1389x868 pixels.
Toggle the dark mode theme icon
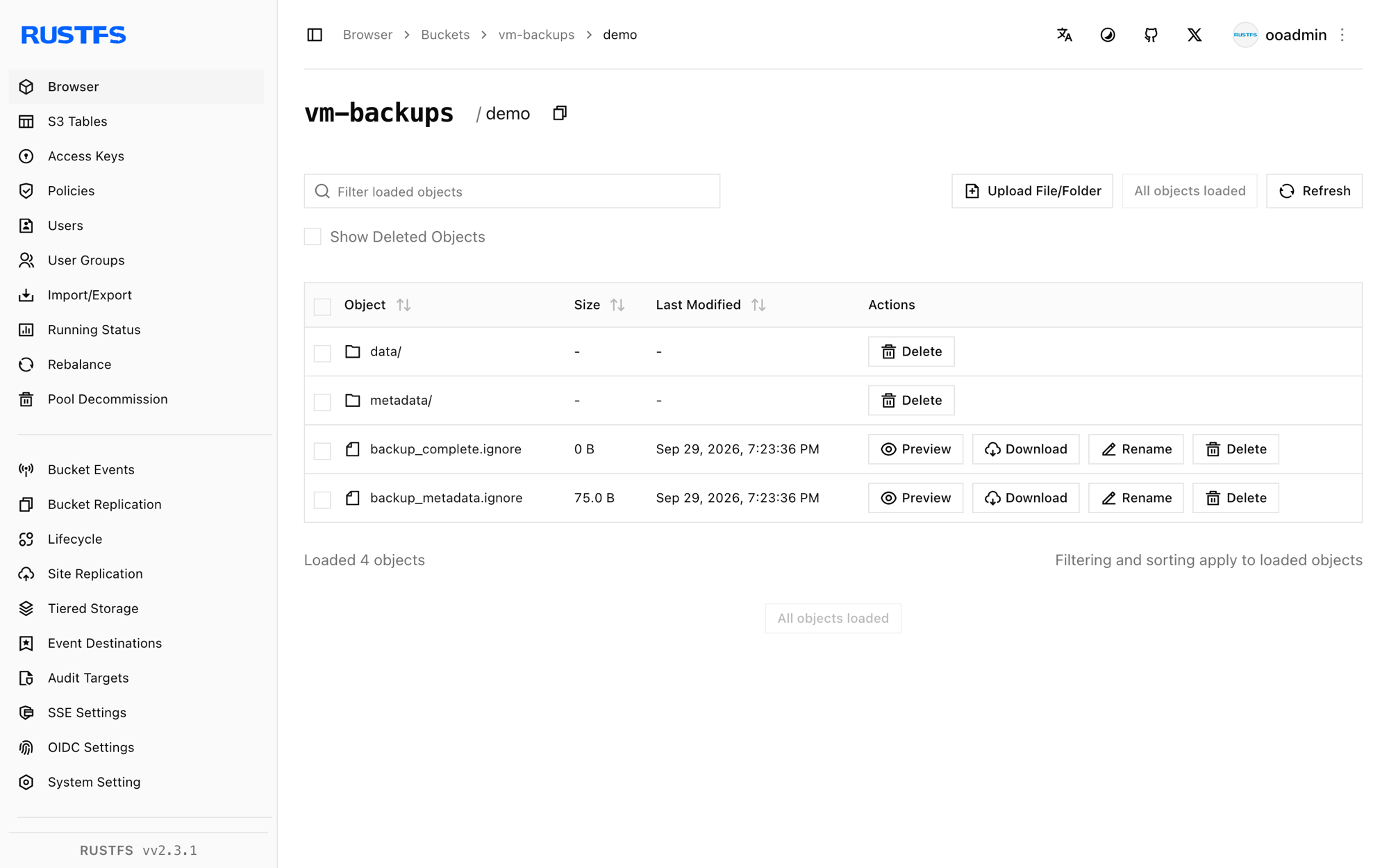click(x=1108, y=35)
